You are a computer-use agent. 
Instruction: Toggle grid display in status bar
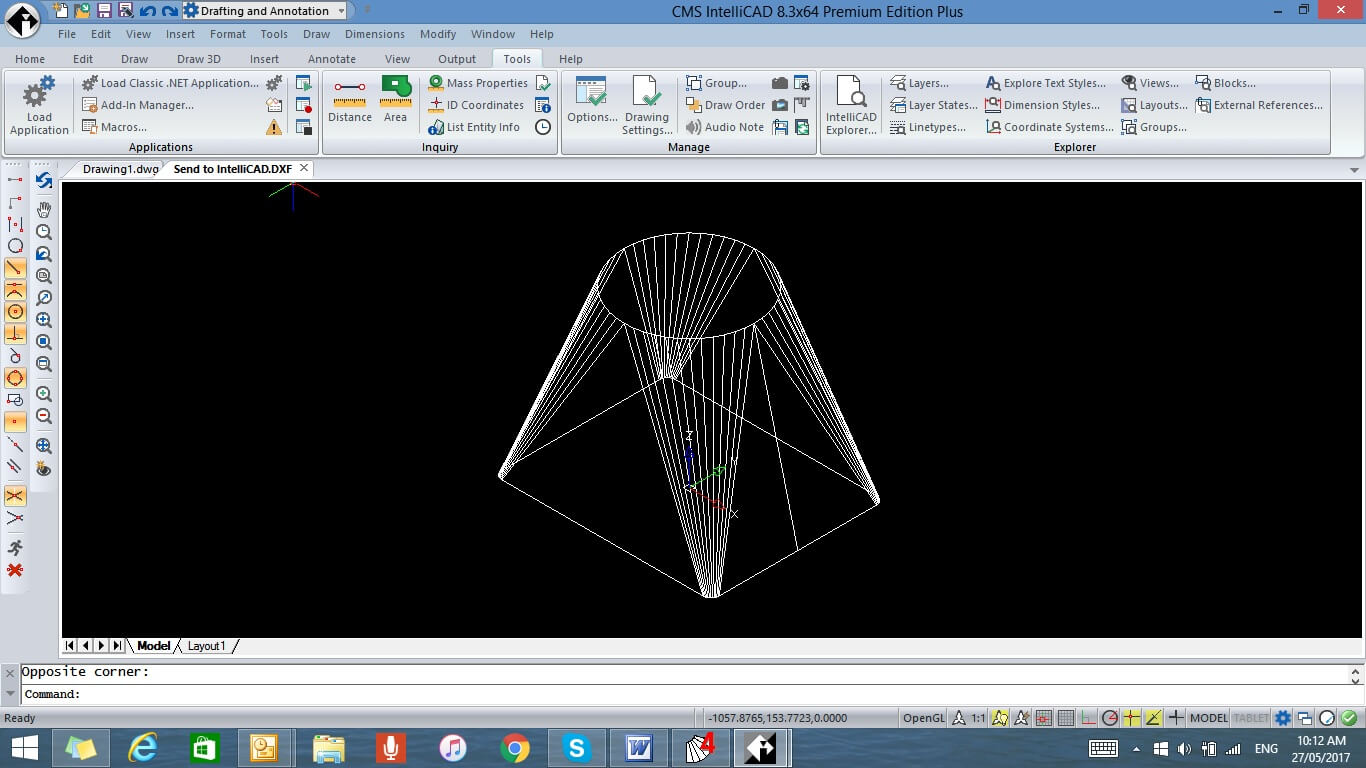pyautogui.click(x=1066, y=718)
